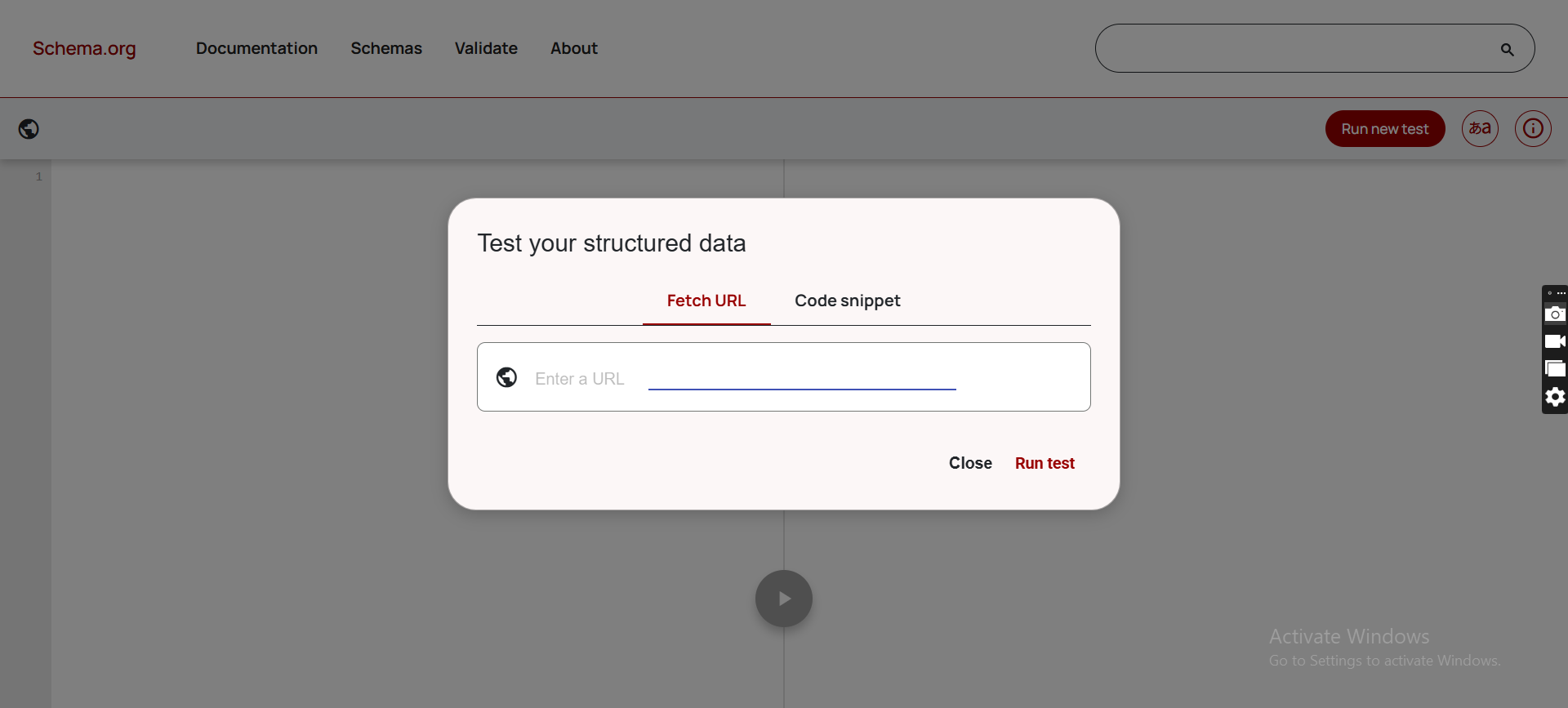The height and width of the screenshot is (708, 1568).
Task: Open the language selector icon
Action: pos(1480,129)
